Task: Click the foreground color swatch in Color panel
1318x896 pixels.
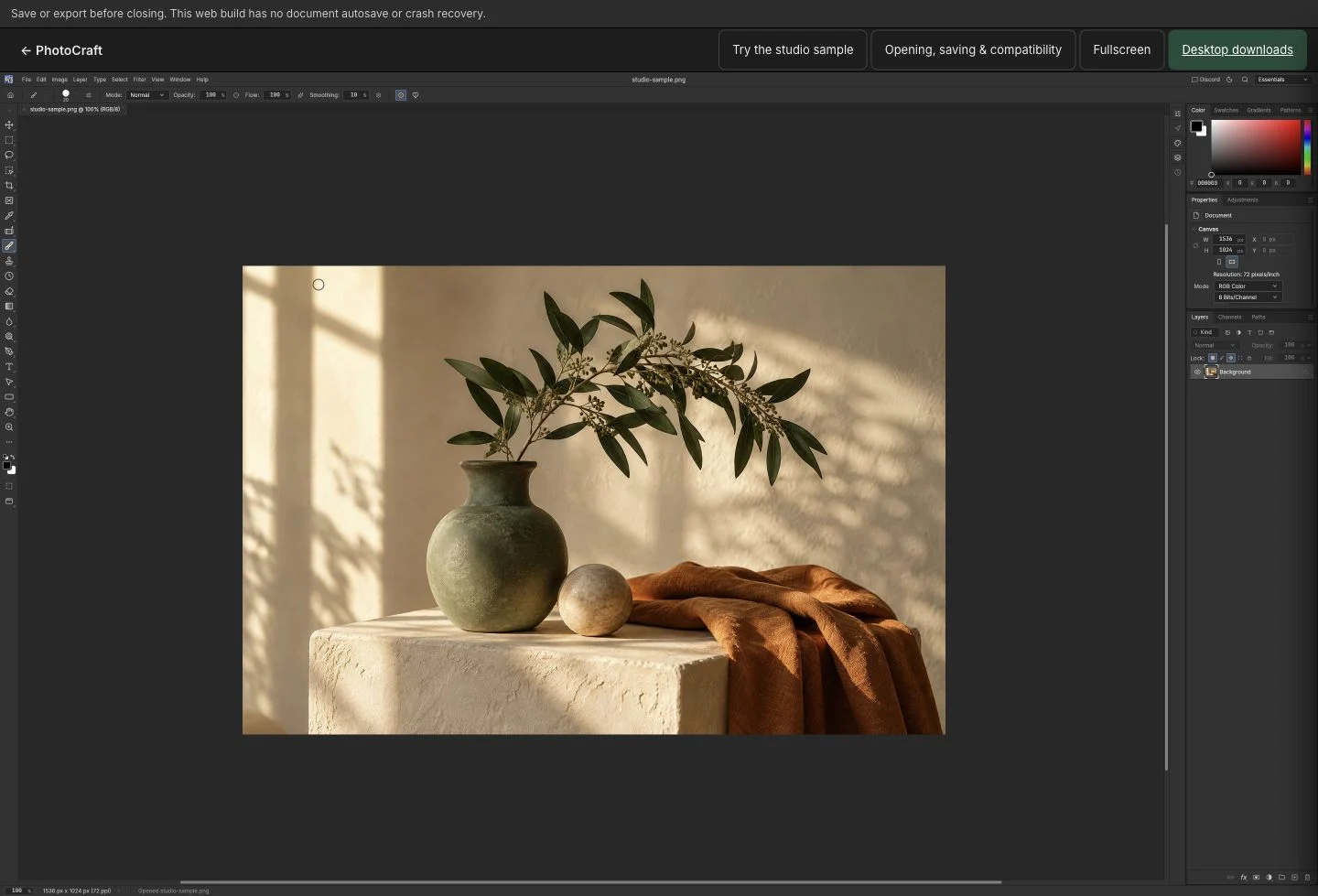Action: pyautogui.click(x=1196, y=126)
